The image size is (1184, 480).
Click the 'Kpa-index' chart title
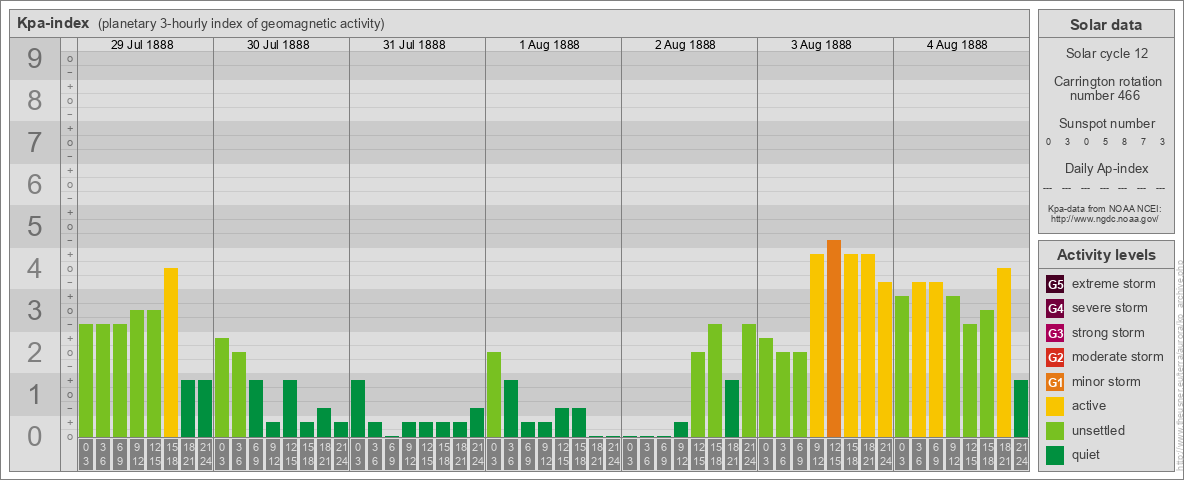[54, 23]
